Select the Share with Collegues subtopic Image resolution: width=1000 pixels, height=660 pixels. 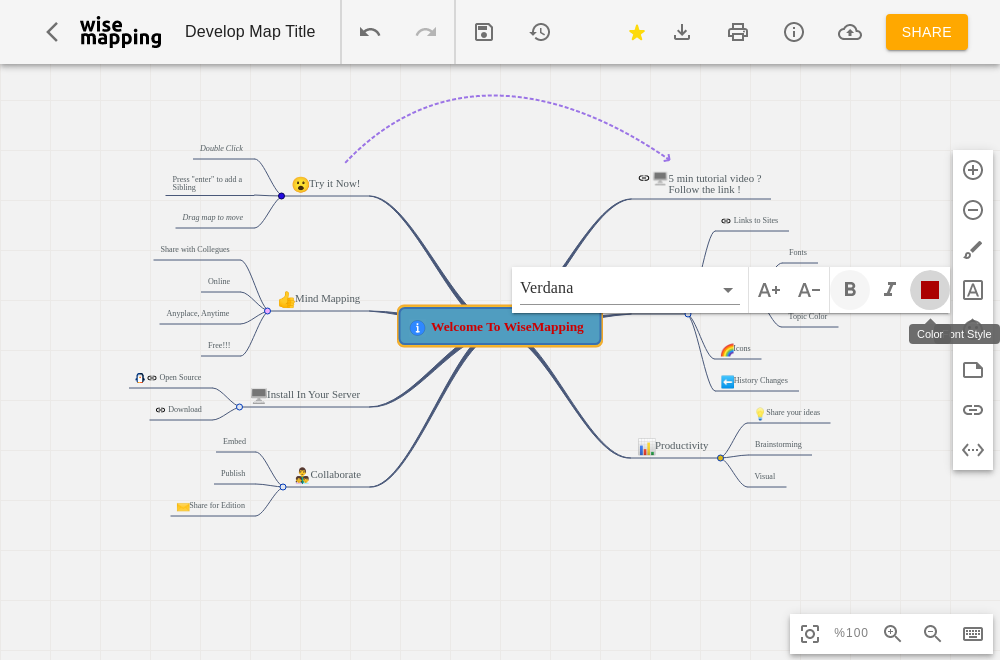pos(195,249)
